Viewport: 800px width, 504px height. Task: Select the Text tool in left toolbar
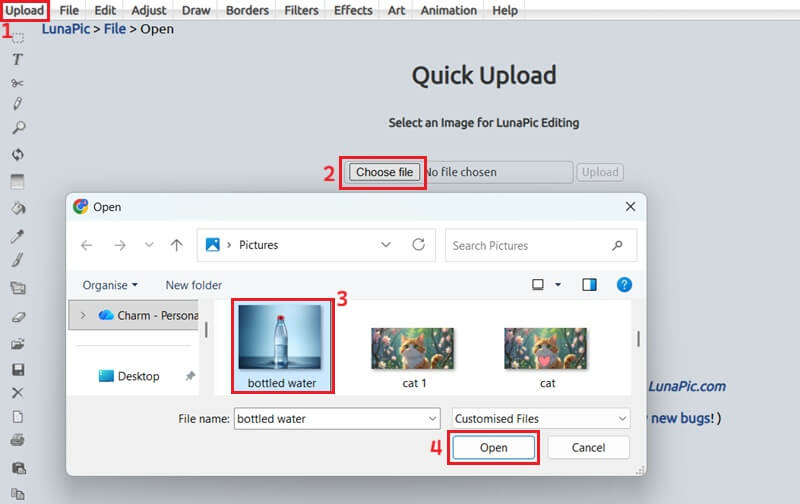coord(17,59)
